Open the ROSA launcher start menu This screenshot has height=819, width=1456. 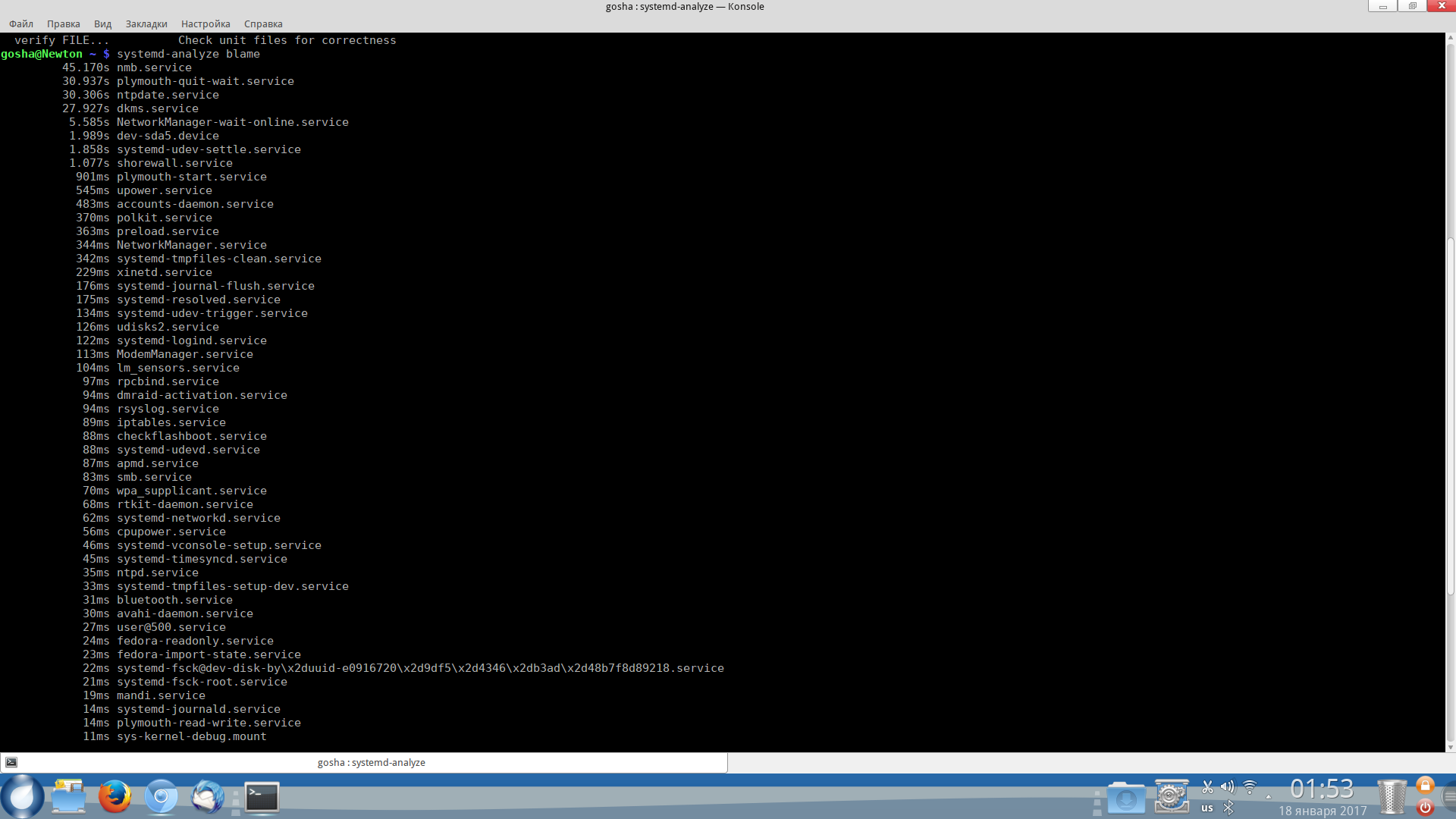tap(23, 796)
